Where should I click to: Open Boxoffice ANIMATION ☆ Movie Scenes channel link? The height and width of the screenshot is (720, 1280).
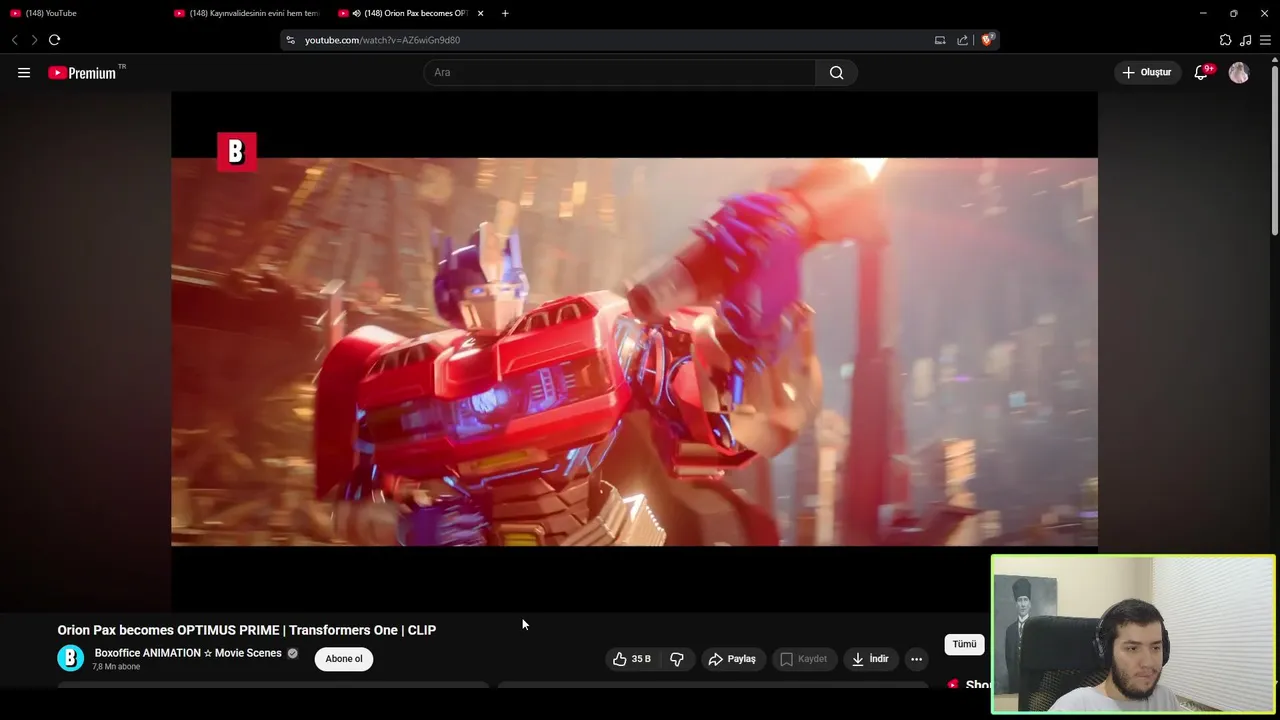tap(188, 653)
